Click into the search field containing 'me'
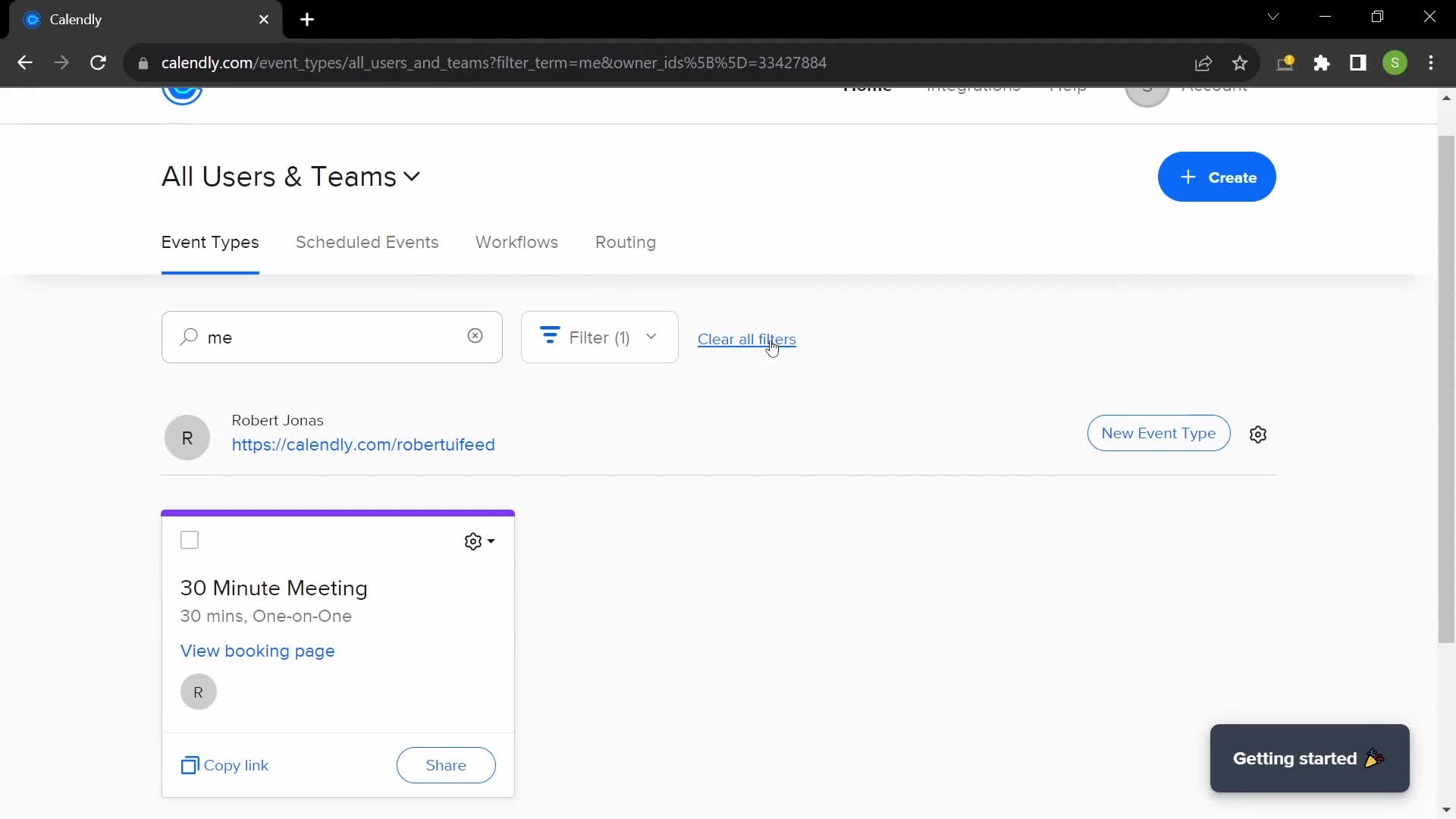Screen dimensions: 1456x819 coord(331,337)
